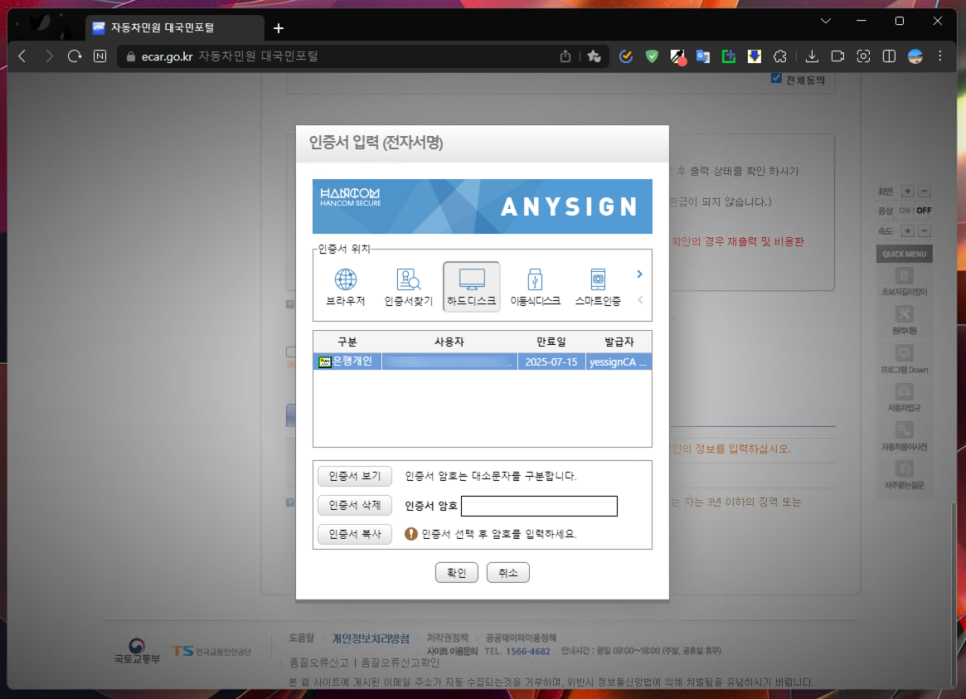Screen dimensions: 966x699
Task: Open 품질오류신고확인 footer link
Action: coord(400,663)
